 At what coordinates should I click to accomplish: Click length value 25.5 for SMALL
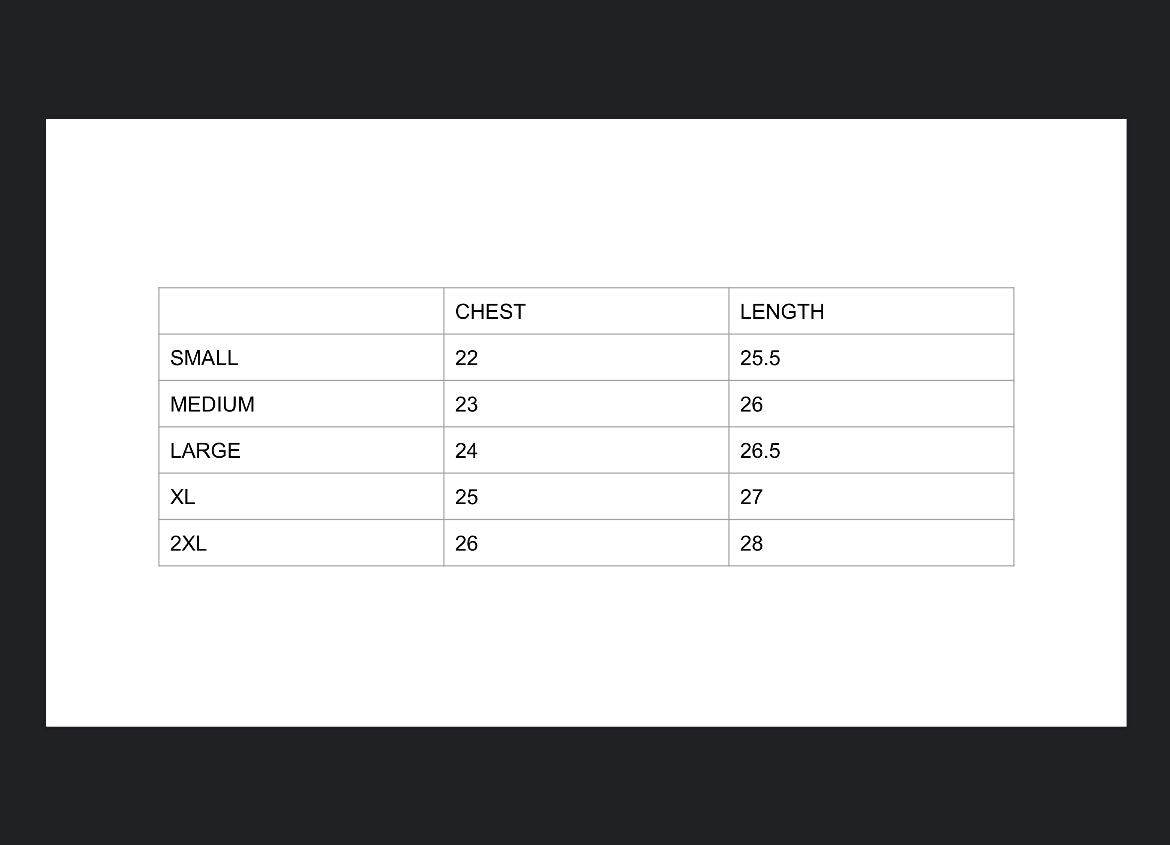tap(760, 358)
